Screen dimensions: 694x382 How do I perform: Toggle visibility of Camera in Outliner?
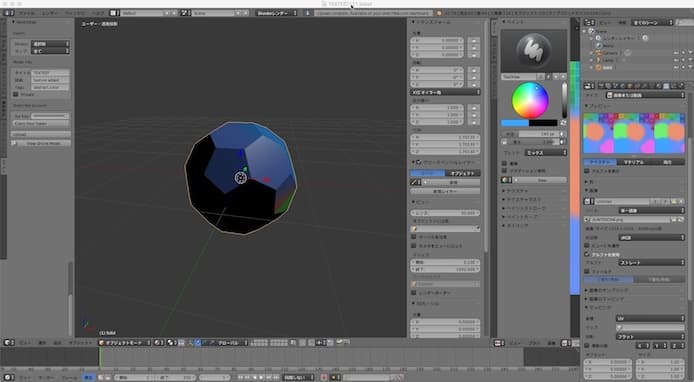pyautogui.click(x=676, y=53)
